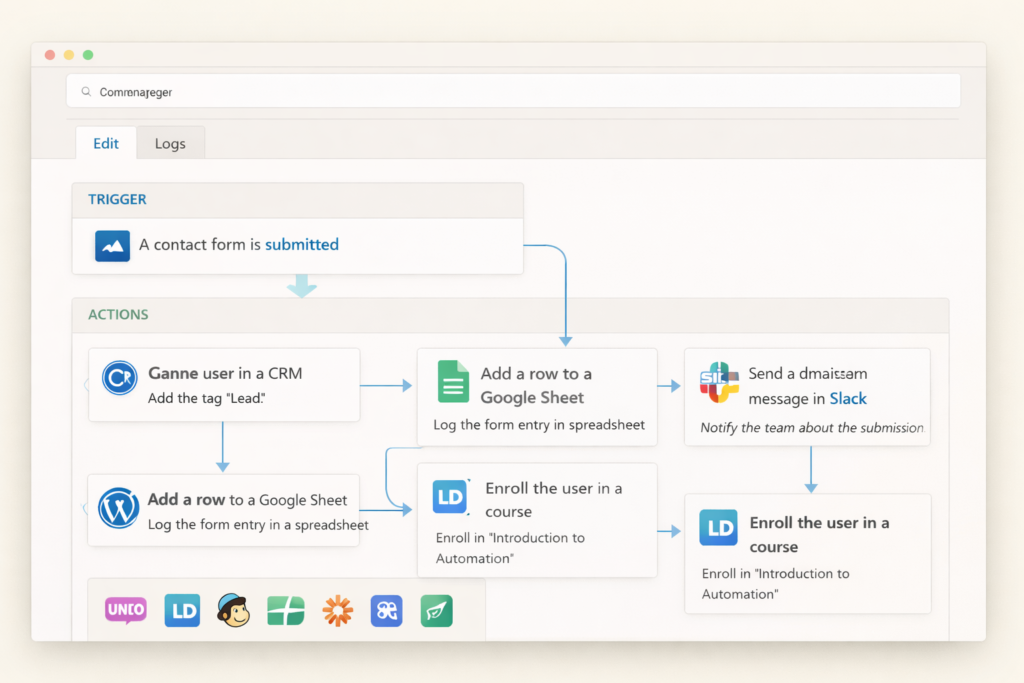The height and width of the screenshot is (683, 1024).
Task: Click the magnifying glass in the search bar
Action: point(85,90)
